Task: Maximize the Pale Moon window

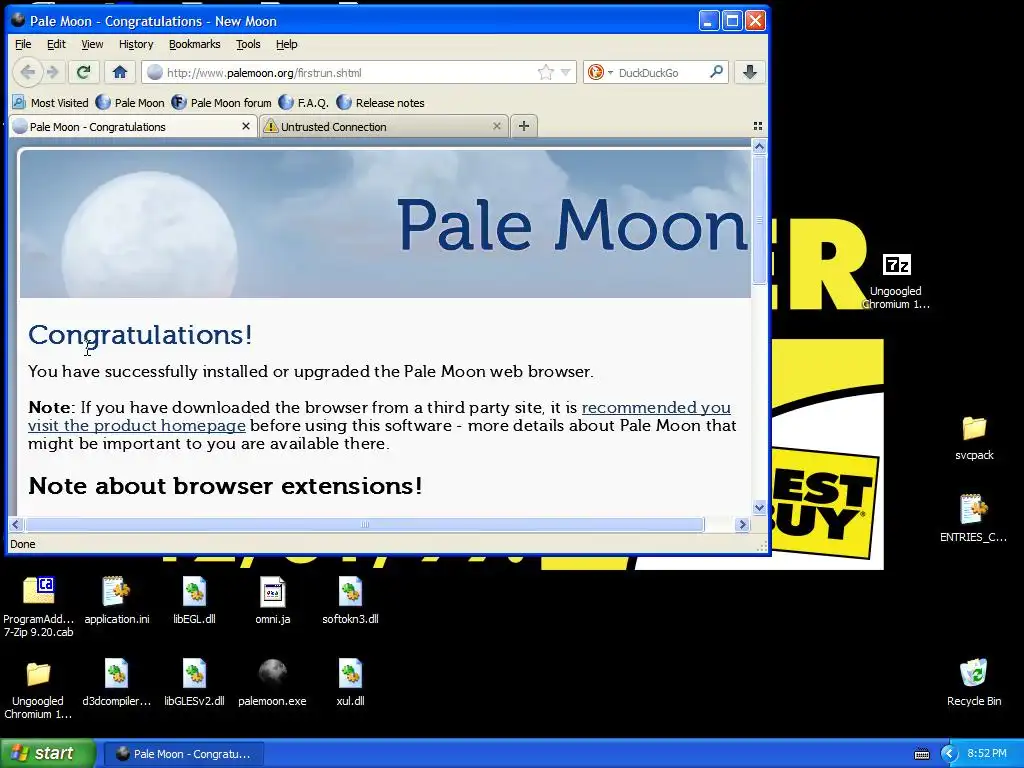Action: (x=732, y=20)
